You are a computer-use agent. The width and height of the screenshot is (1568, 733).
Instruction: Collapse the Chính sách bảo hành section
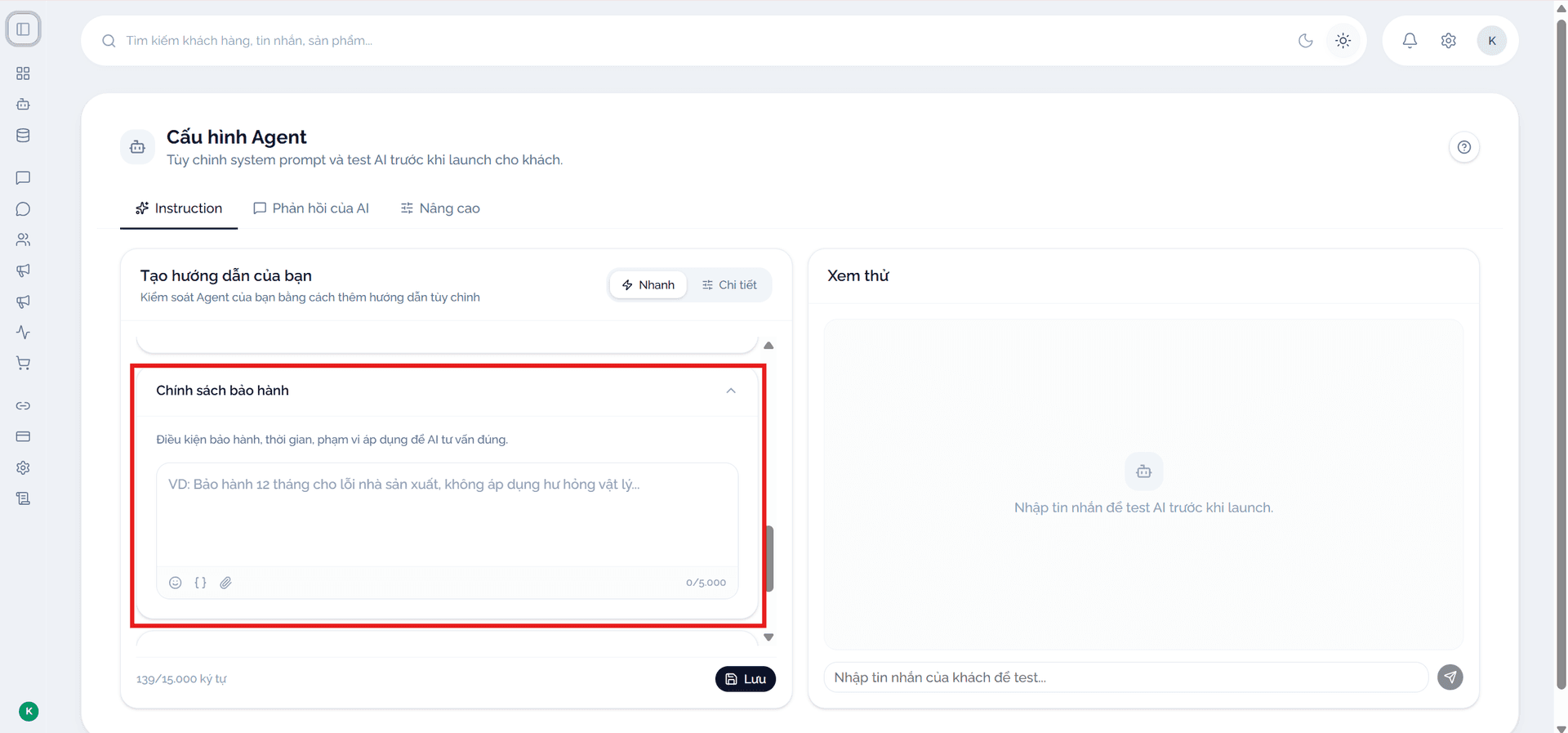[731, 391]
